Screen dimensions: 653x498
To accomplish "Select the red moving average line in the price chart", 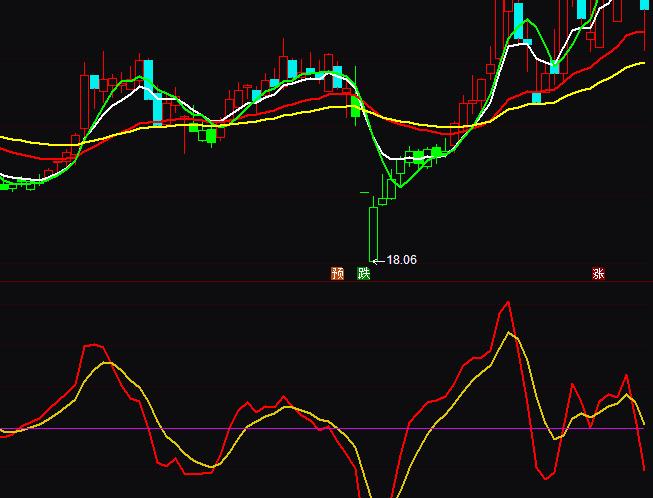I will [x=30, y=154].
